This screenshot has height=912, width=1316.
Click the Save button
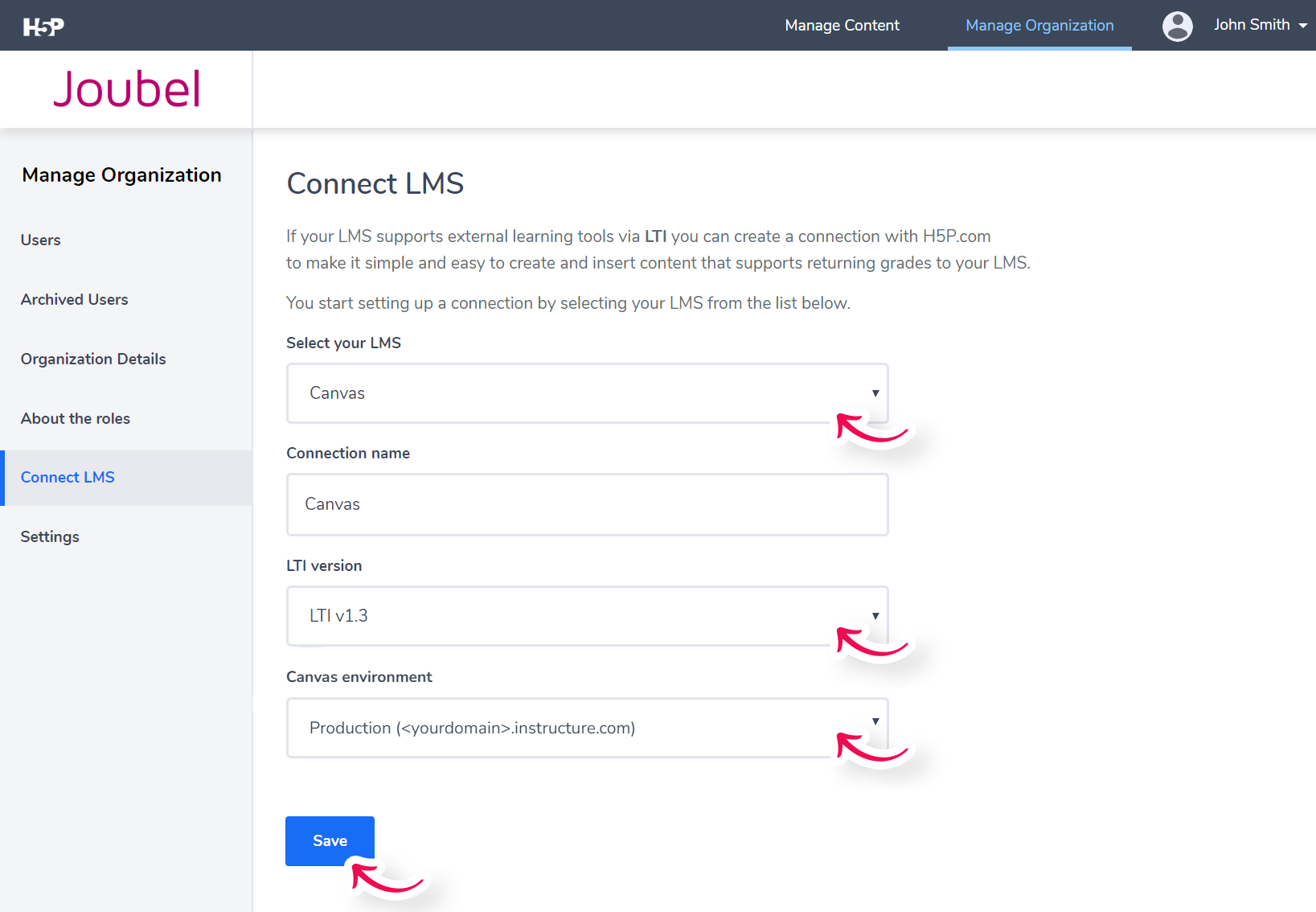click(330, 841)
